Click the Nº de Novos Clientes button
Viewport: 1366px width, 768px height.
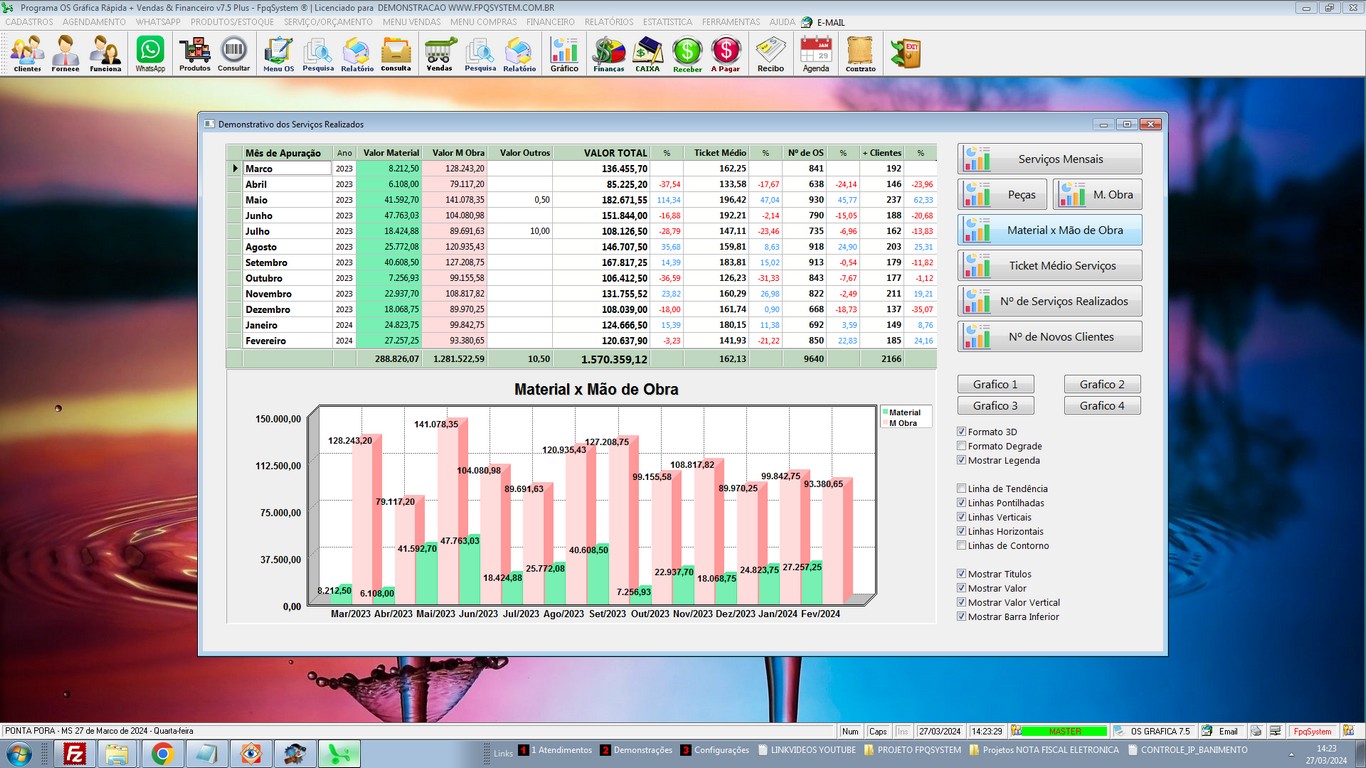[x=1050, y=336]
